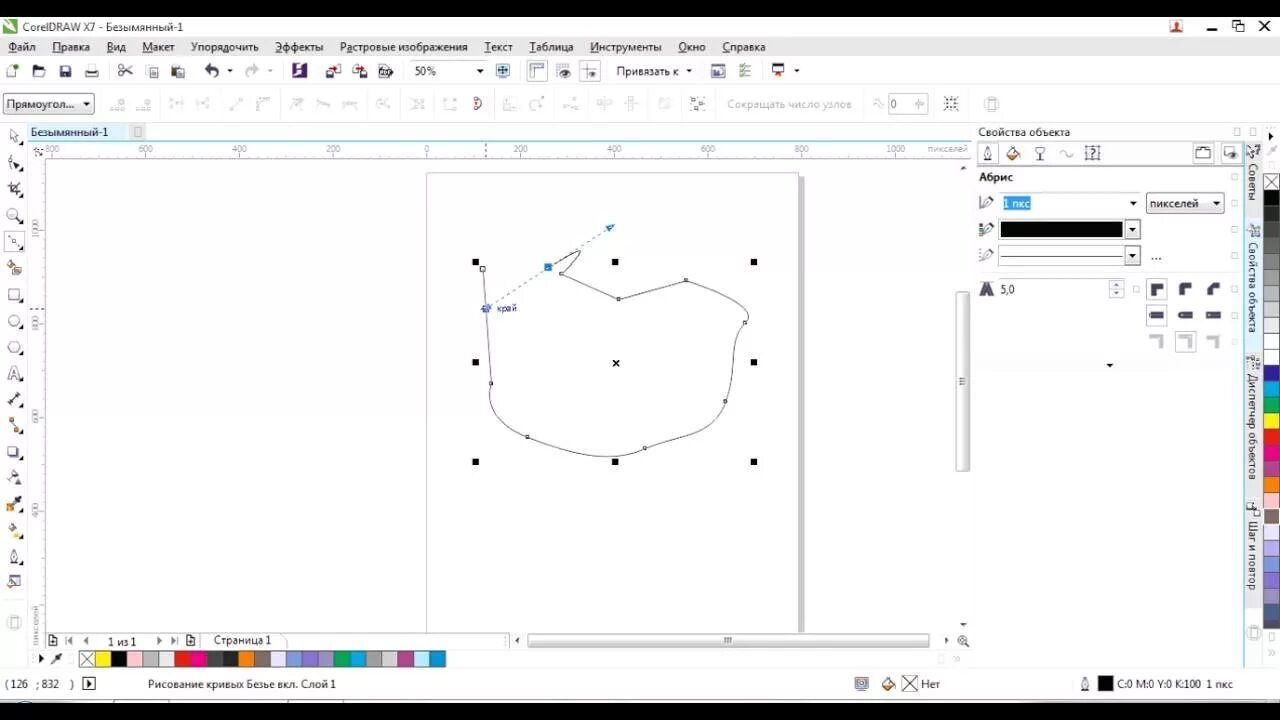Activate the Zoom magnifier tool
Screen dimensions: 1280x720
point(15,215)
